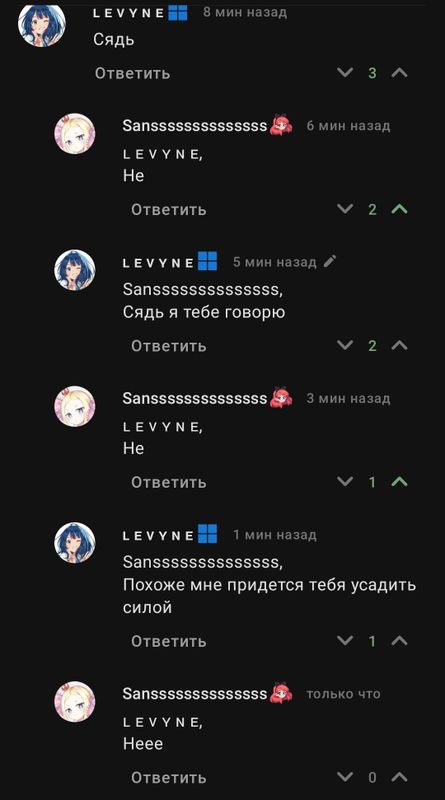Upvote the top "Сядь" comment

click(x=399, y=73)
